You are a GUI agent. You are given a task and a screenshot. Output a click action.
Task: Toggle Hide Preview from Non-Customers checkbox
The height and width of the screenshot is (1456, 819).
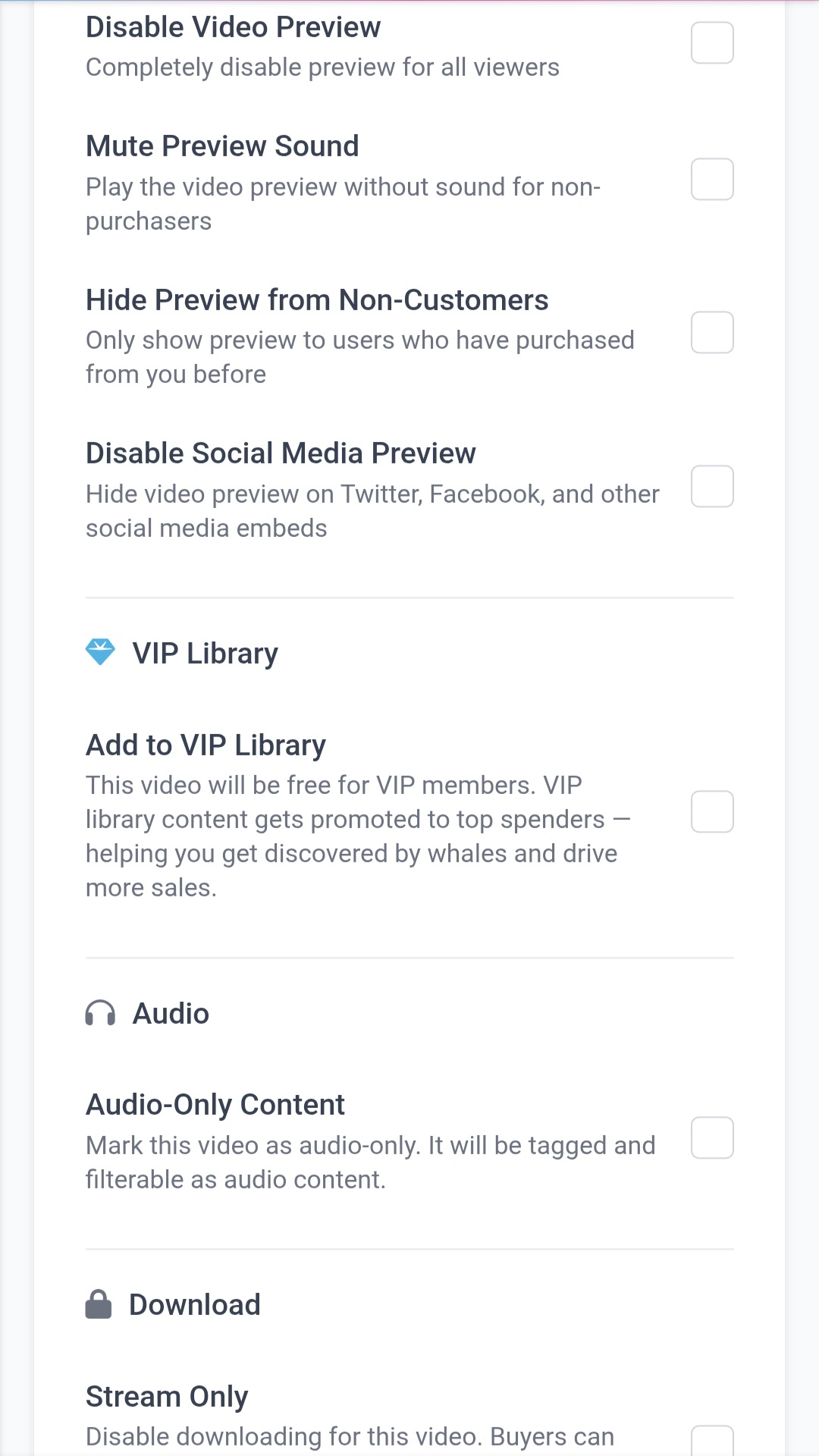(712, 332)
